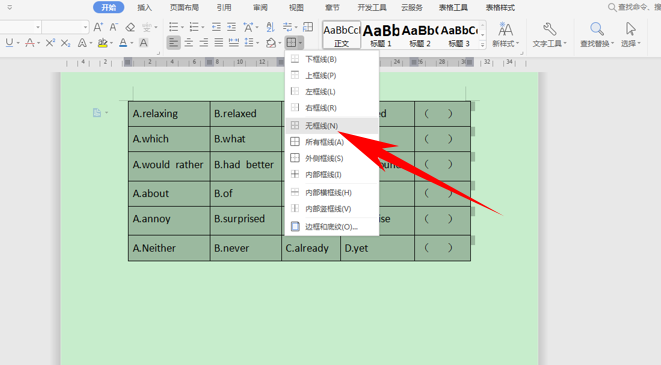Viewport: 661px width, 365px height.
Task: Open the quick access toolbar dropdown
Action: 10,8
